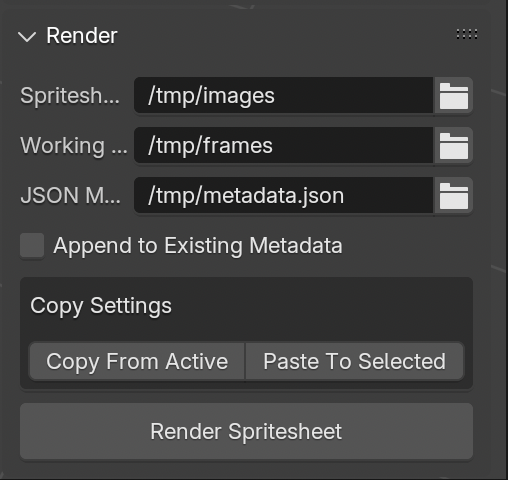508x480 pixels.
Task: Click the truncated 'Spritesh...' property label
Action: coord(70,96)
